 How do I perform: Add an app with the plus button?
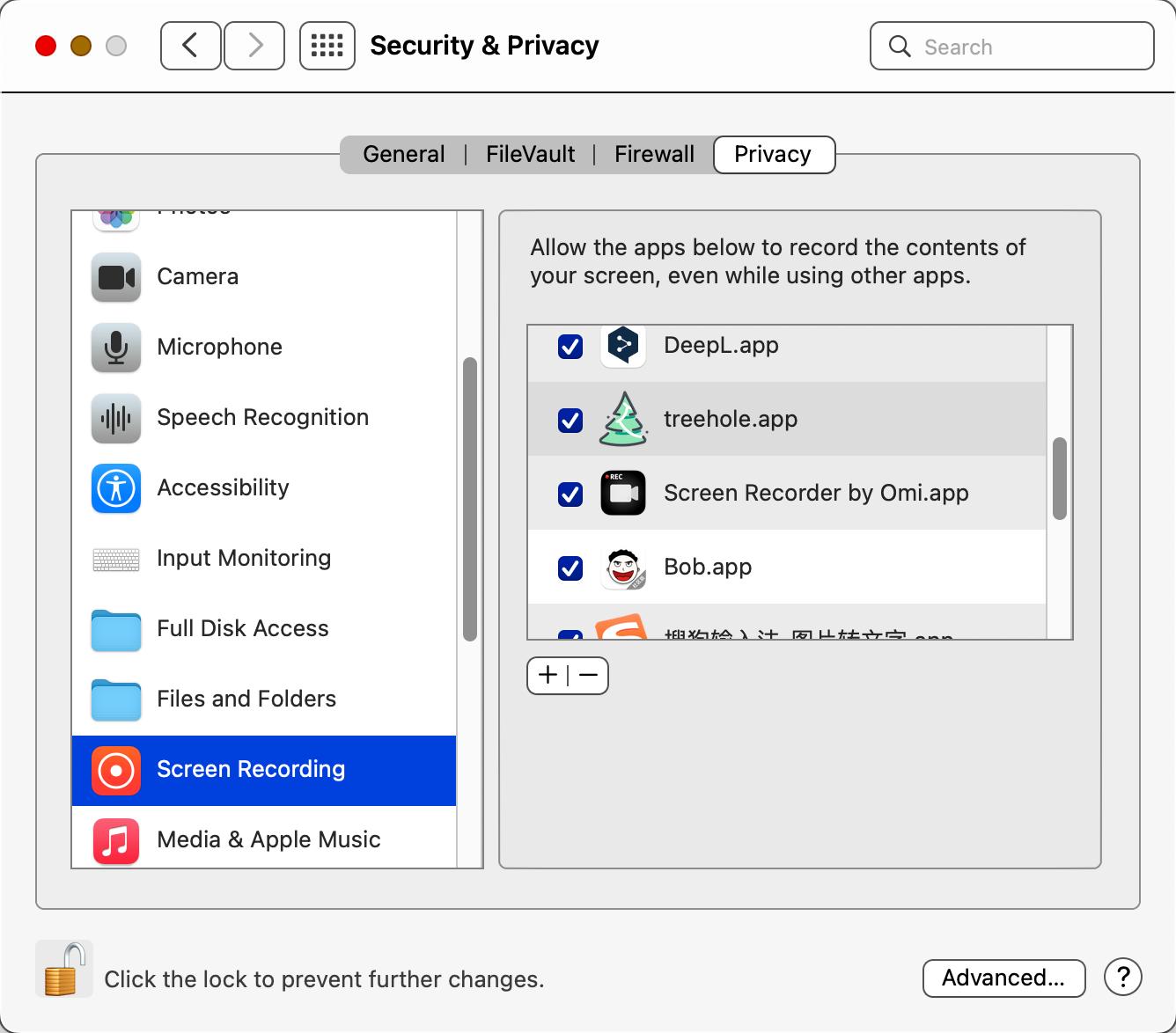click(x=548, y=675)
